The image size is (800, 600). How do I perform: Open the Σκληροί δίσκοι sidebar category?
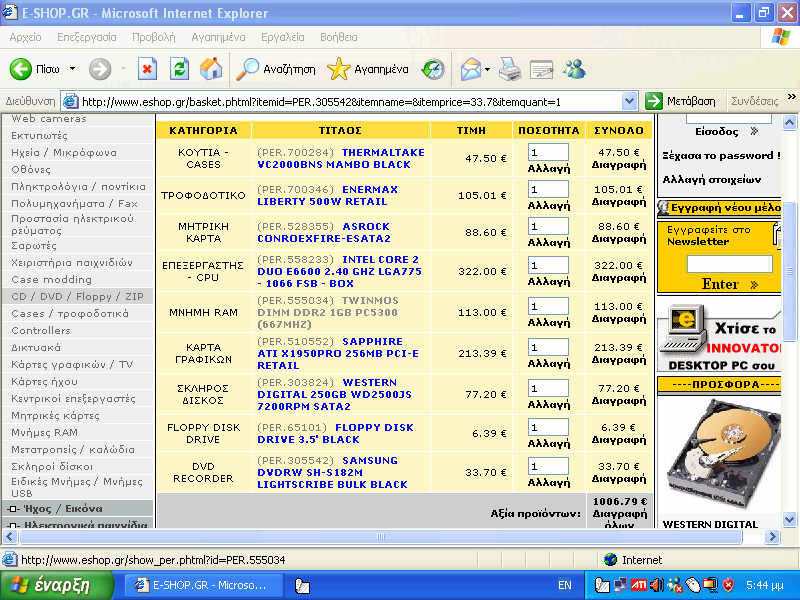point(52,466)
